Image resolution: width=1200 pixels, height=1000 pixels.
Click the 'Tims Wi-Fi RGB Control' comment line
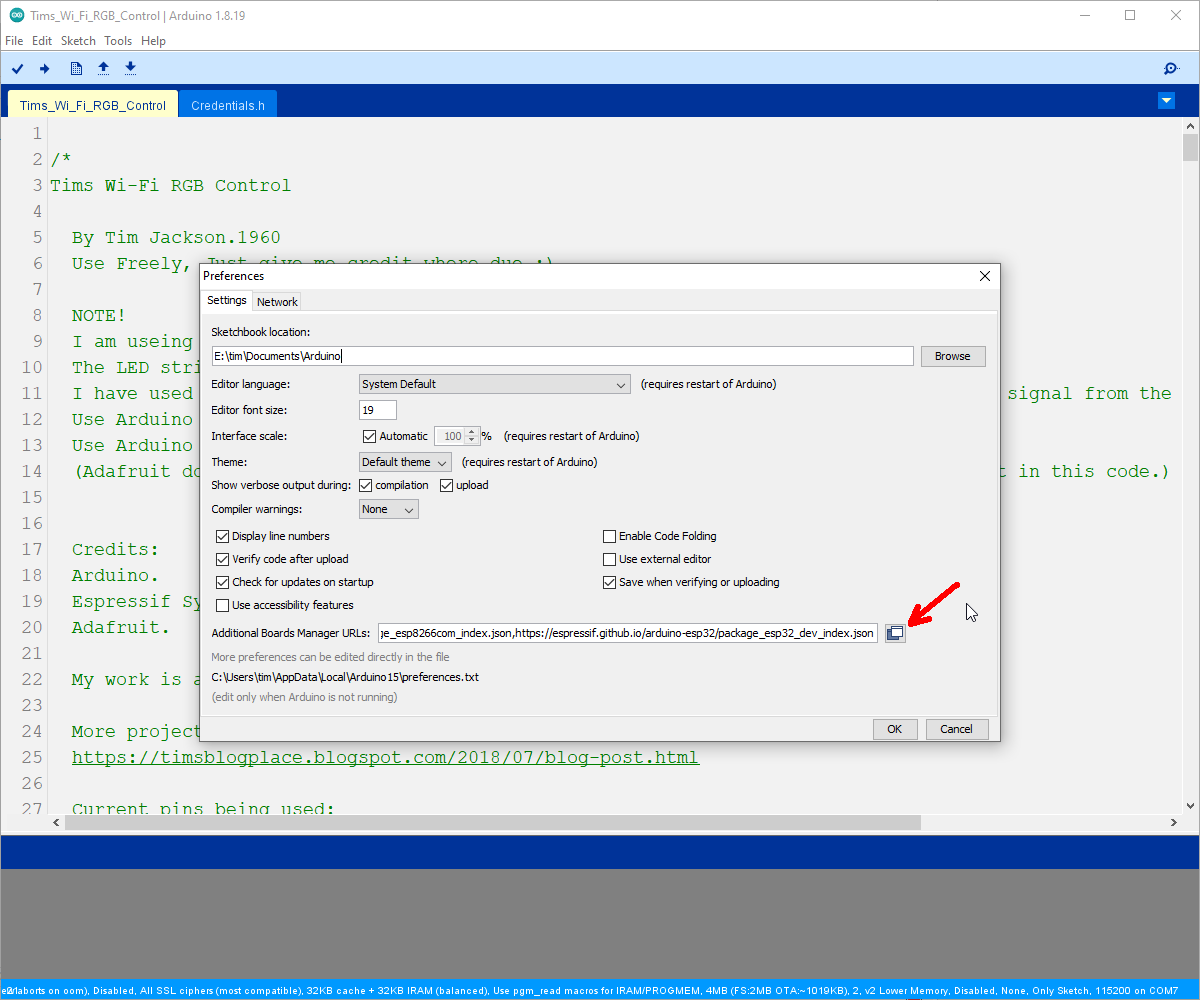(x=171, y=186)
